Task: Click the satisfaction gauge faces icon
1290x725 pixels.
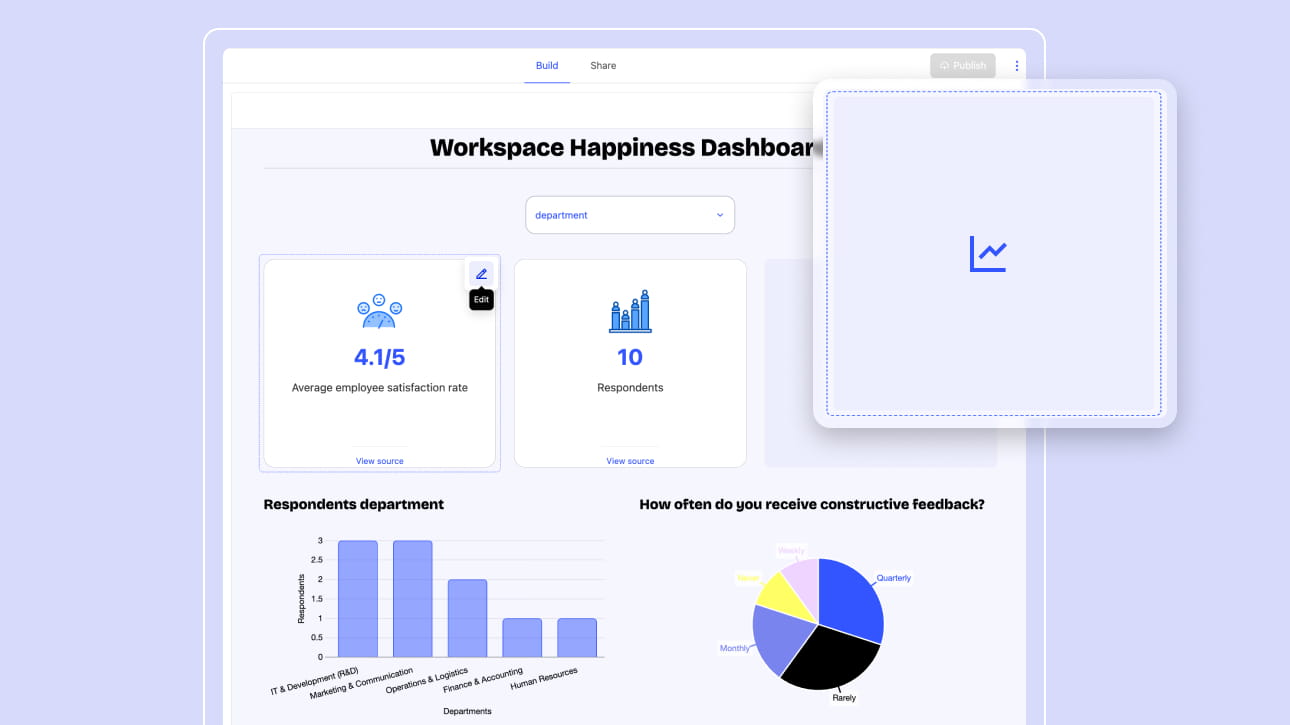Action: 379,312
